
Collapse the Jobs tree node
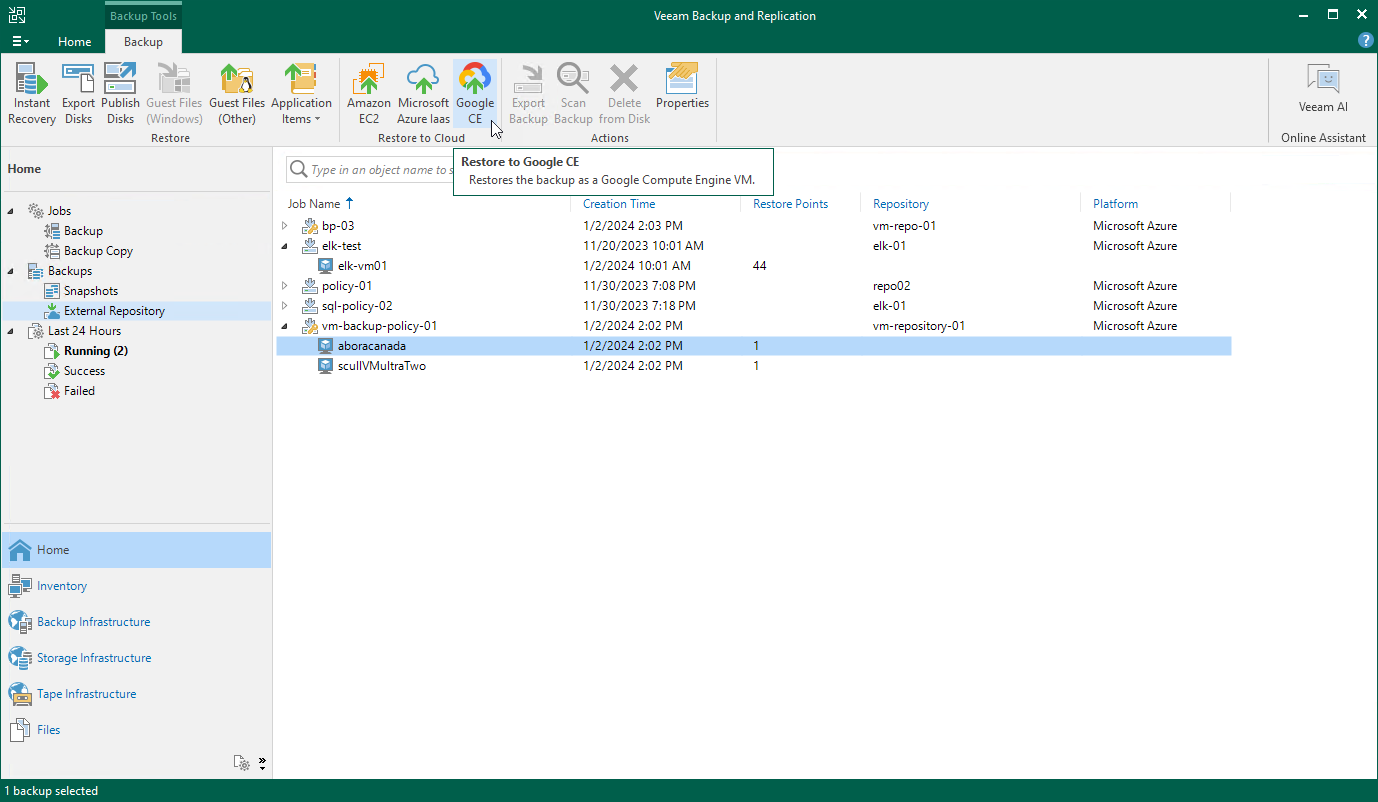pos(12,211)
